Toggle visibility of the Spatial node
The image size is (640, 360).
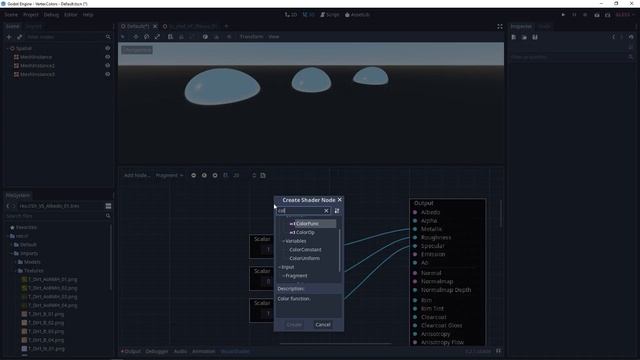108,48
